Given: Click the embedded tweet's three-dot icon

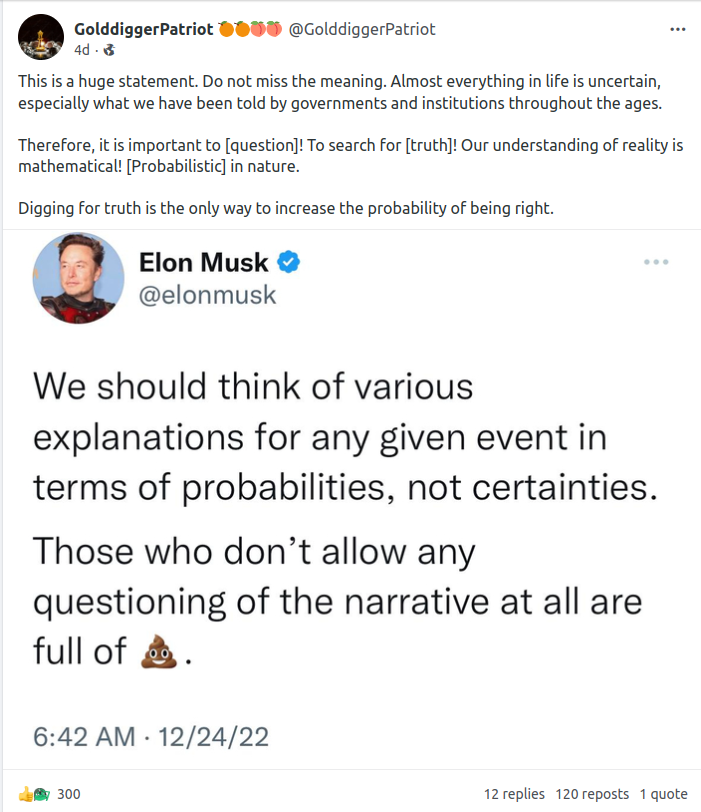Looking at the screenshot, I should (656, 262).
